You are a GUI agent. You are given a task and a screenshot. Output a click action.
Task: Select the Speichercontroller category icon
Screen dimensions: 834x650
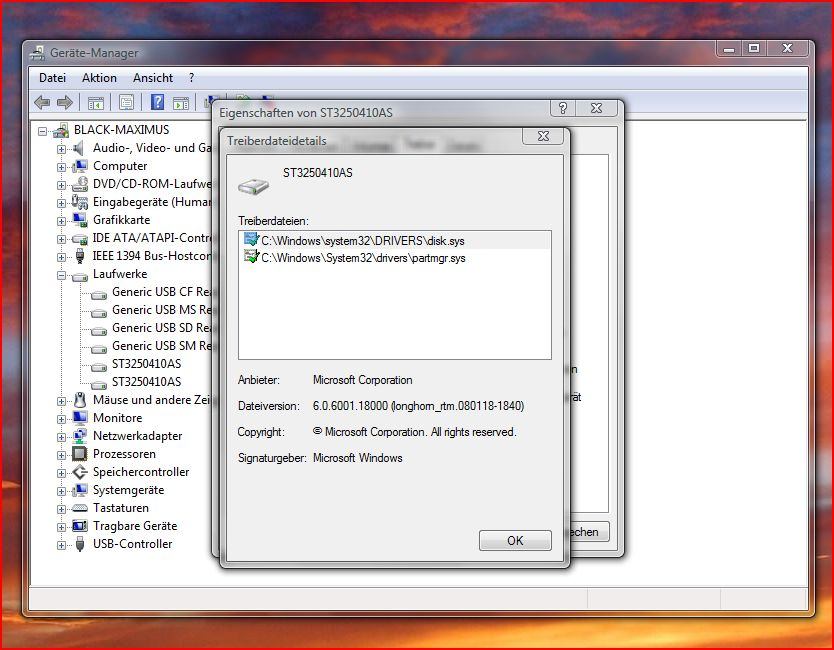click(80, 472)
